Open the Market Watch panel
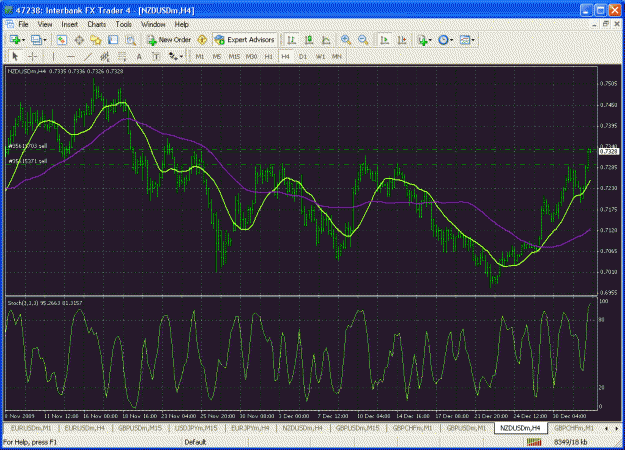 point(61,40)
